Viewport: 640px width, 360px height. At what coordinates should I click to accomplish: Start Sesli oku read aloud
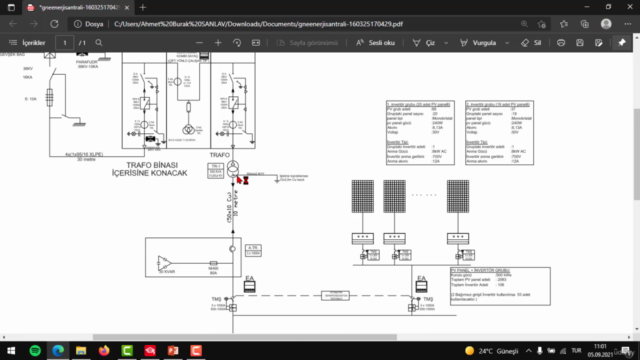point(375,42)
